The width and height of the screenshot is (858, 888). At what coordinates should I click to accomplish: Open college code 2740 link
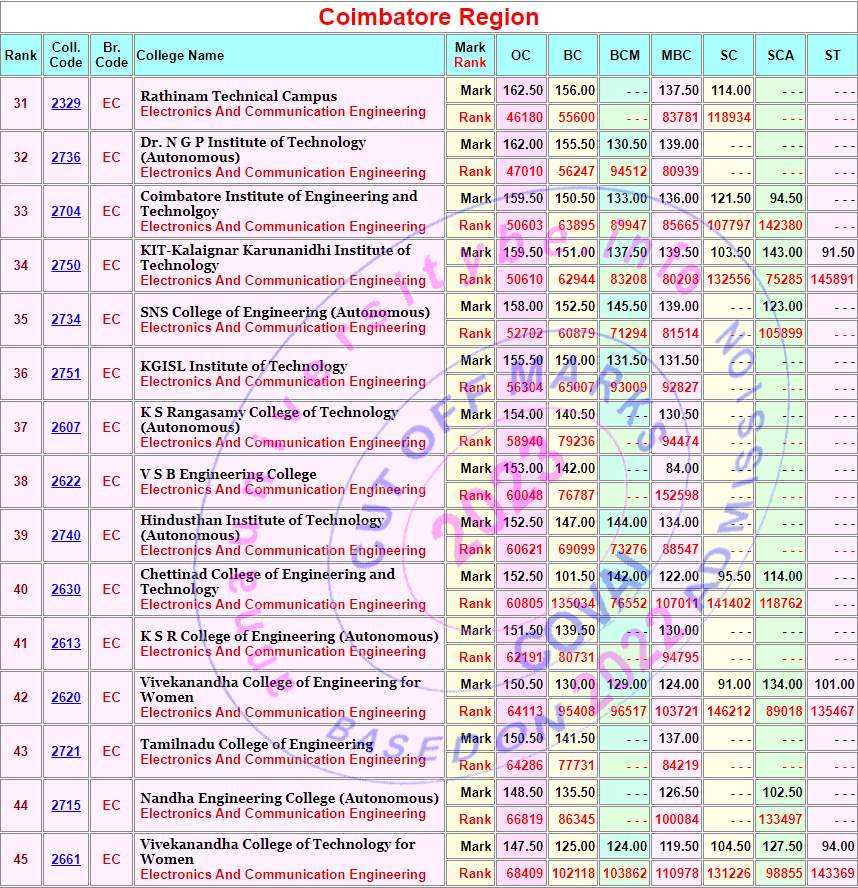point(66,536)
